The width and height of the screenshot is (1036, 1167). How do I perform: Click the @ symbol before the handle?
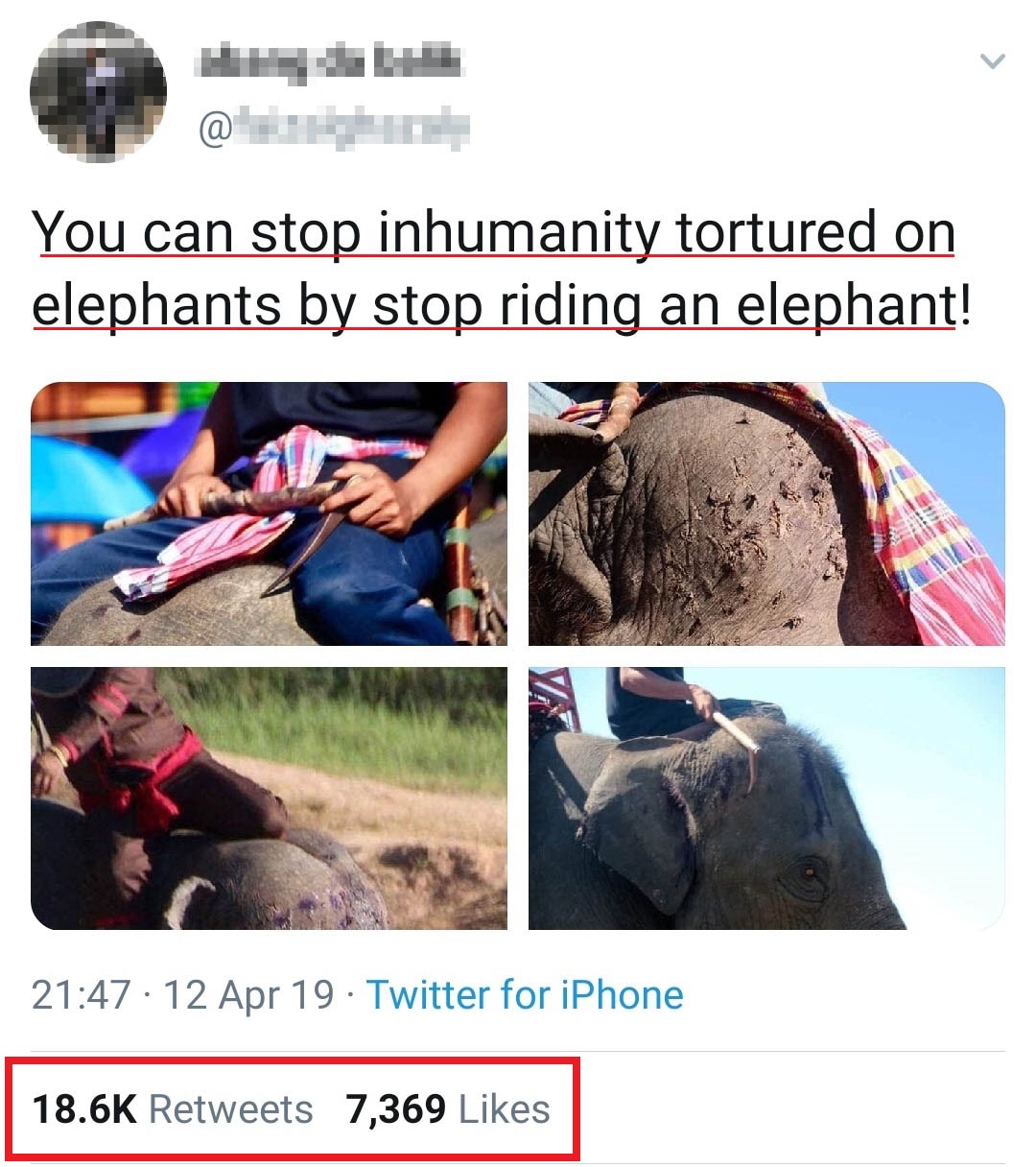(x=215, y=129)
